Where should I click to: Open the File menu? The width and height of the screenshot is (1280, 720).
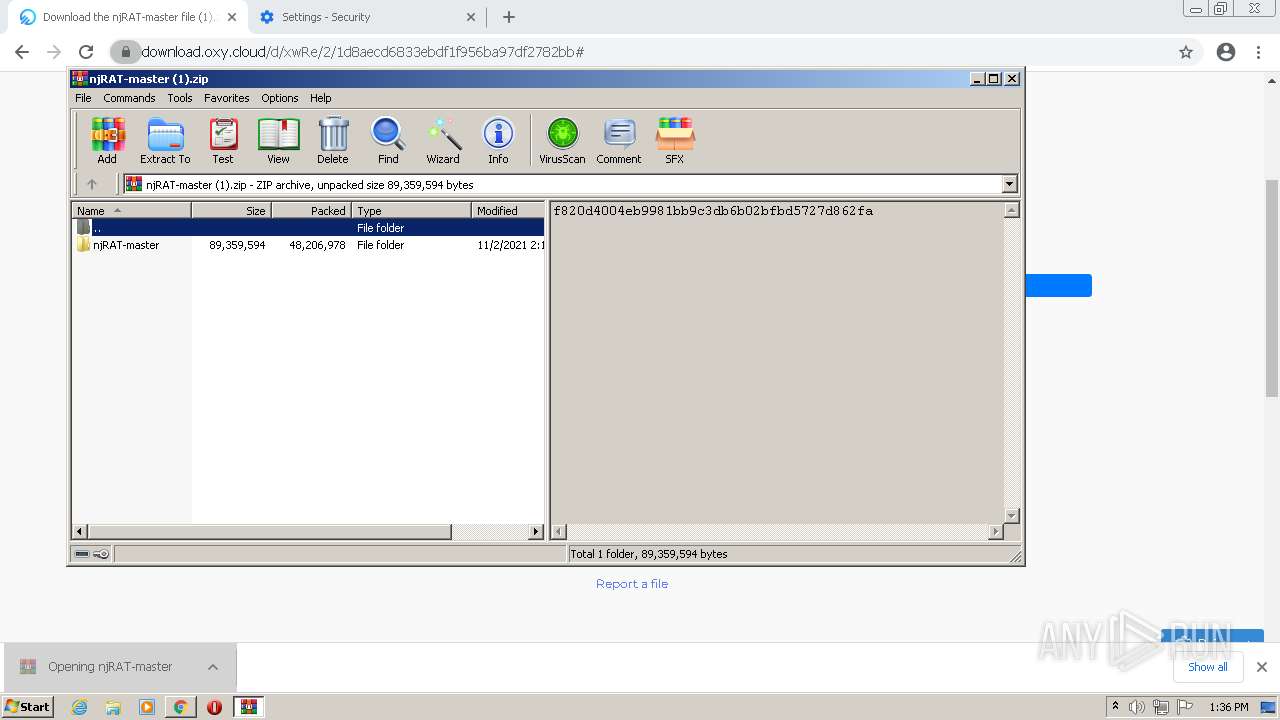click(83, 98)
